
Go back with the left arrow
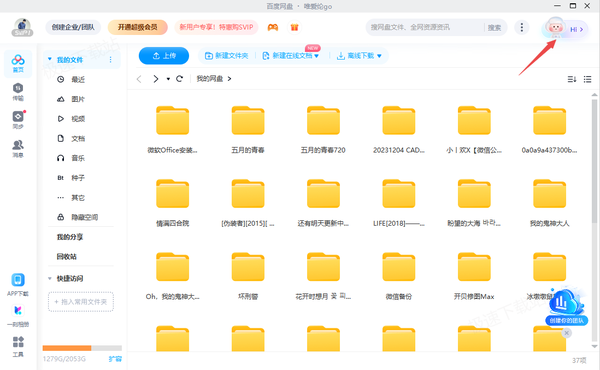tap(139, 79)
